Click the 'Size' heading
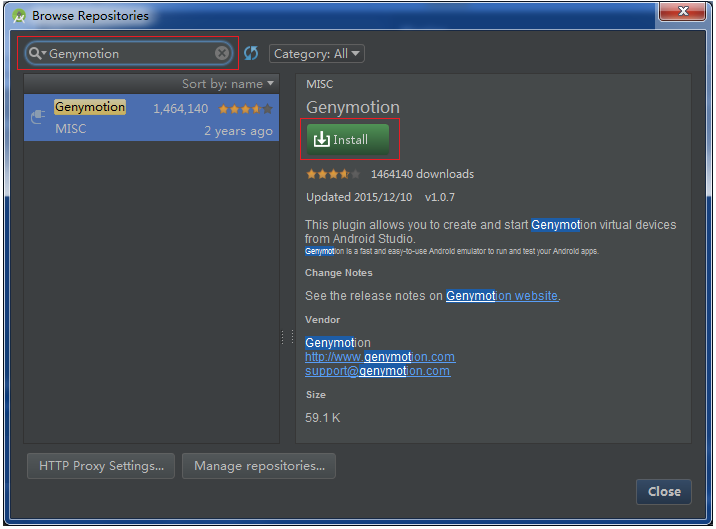The image size is (716, 529). 316,395
